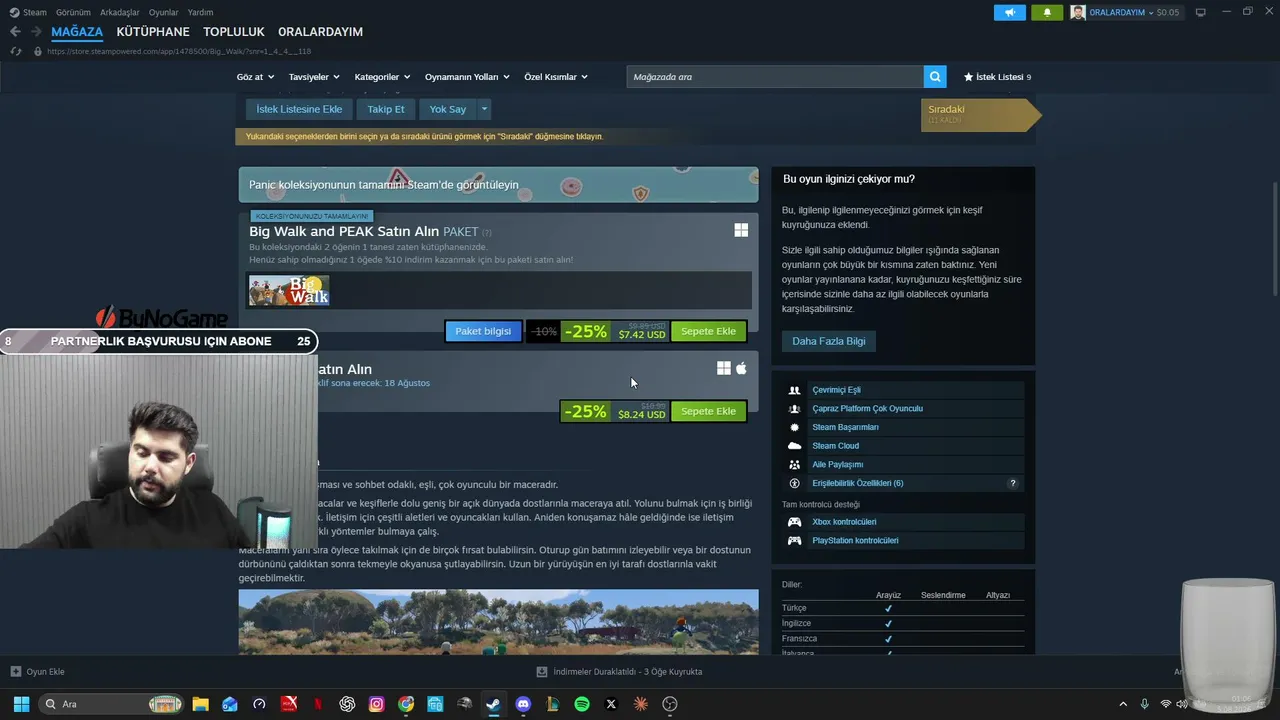Open X app from the taskbar
The image size is (1280, 720).
[x=611, y=704]
